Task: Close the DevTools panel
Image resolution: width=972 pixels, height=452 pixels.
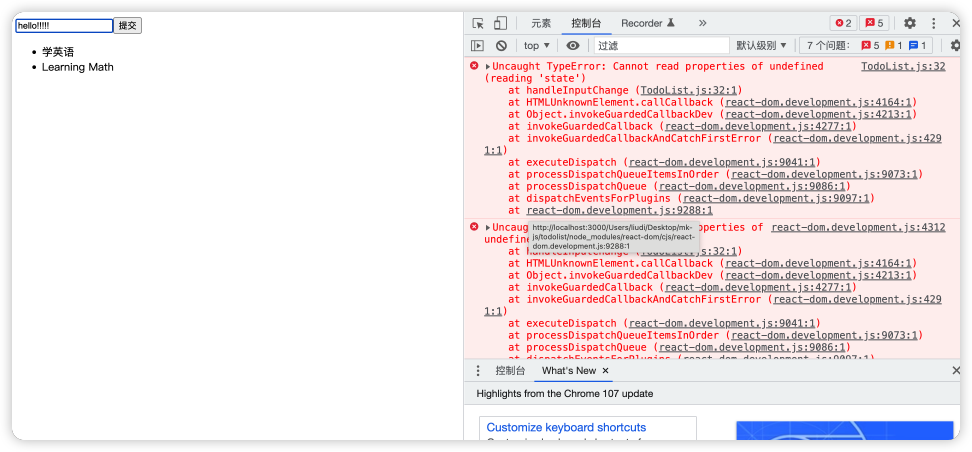Action: pos(956,24)
